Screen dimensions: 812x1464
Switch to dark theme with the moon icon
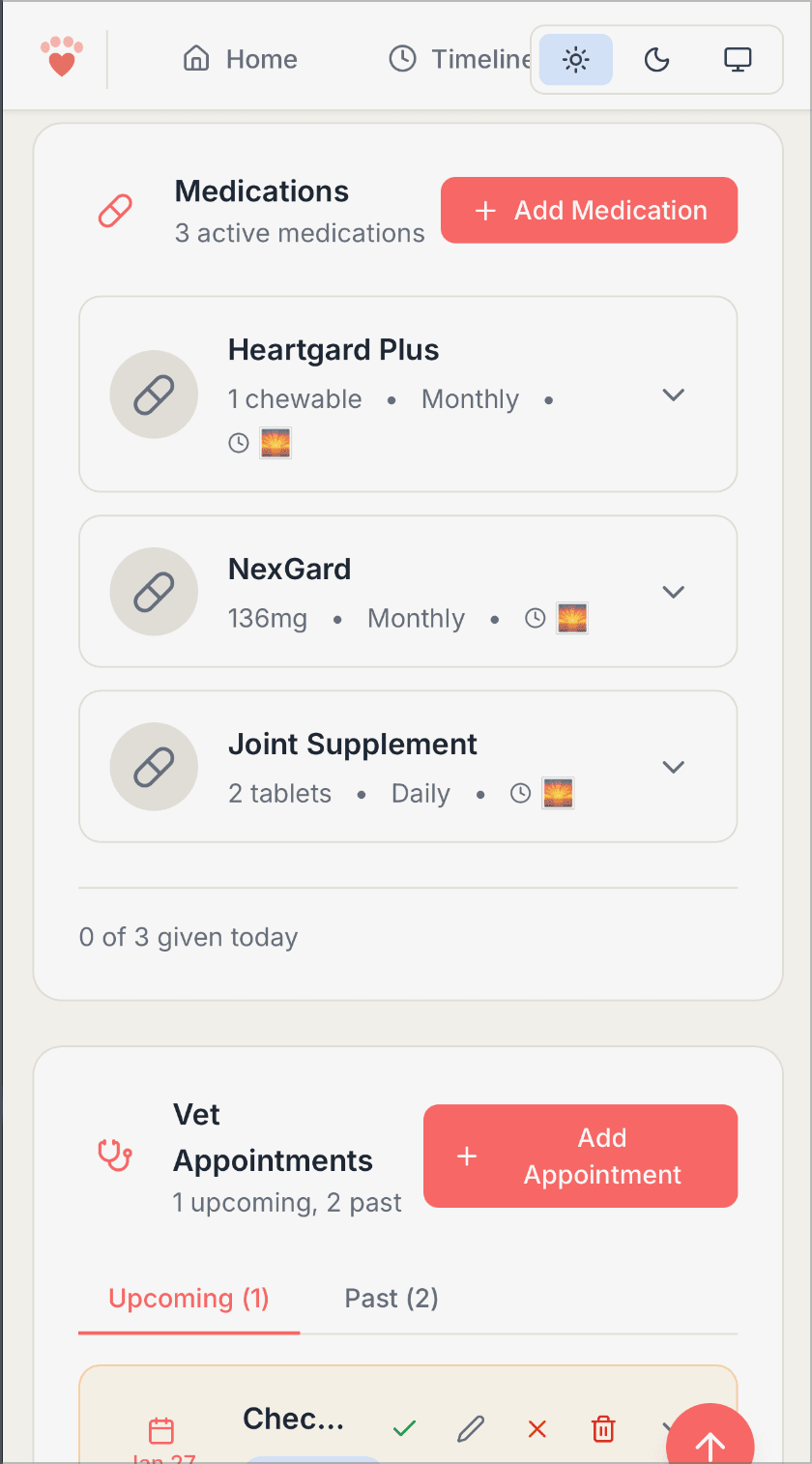click(x=656, y=59)
